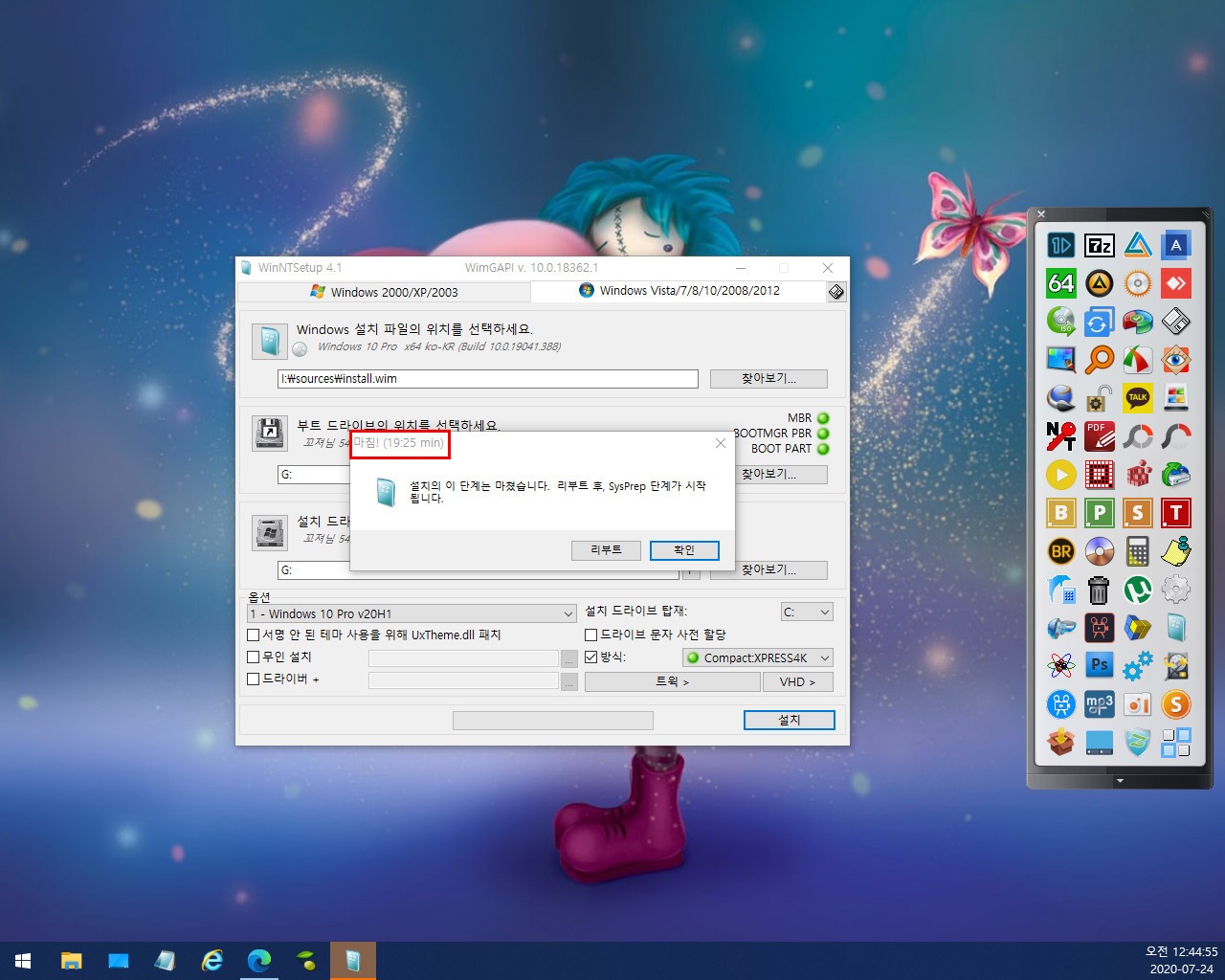This screenshot has height=980, width=1225.
Task: Open the KakaoTalk yellow TALK icon
Action: pos(1137,398)
